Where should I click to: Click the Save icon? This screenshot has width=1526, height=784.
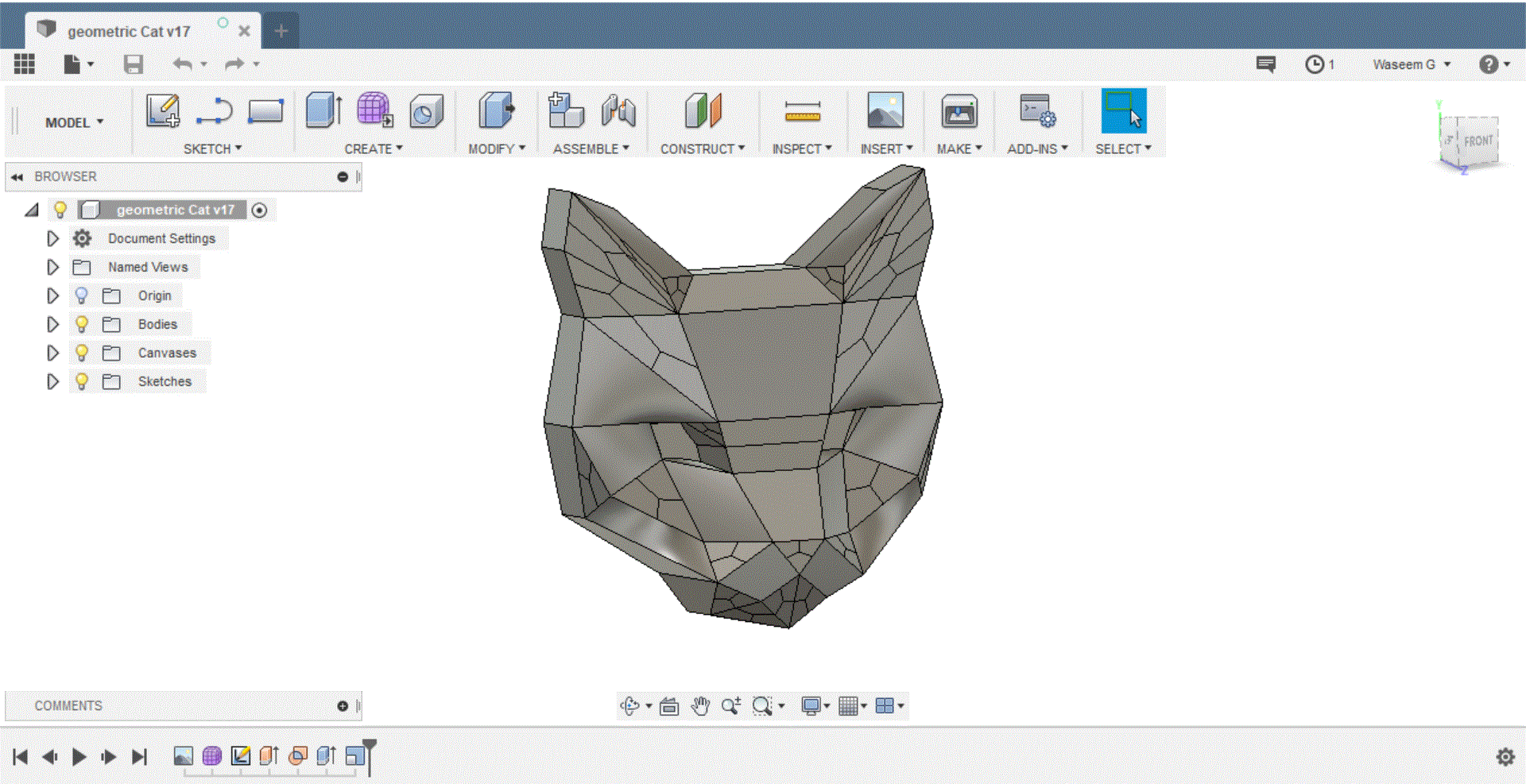[134, 64]
